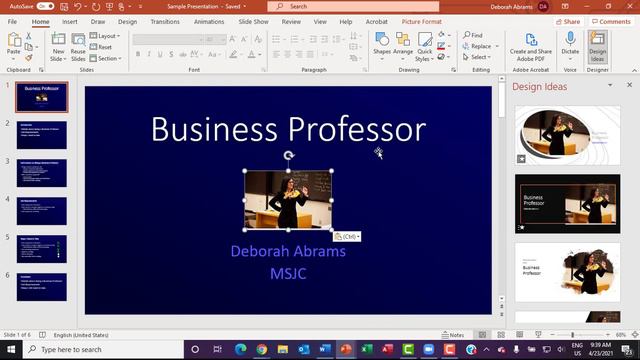Click the Find magnifier button
This screenshot has width=640, height=360.
point(473,35)
